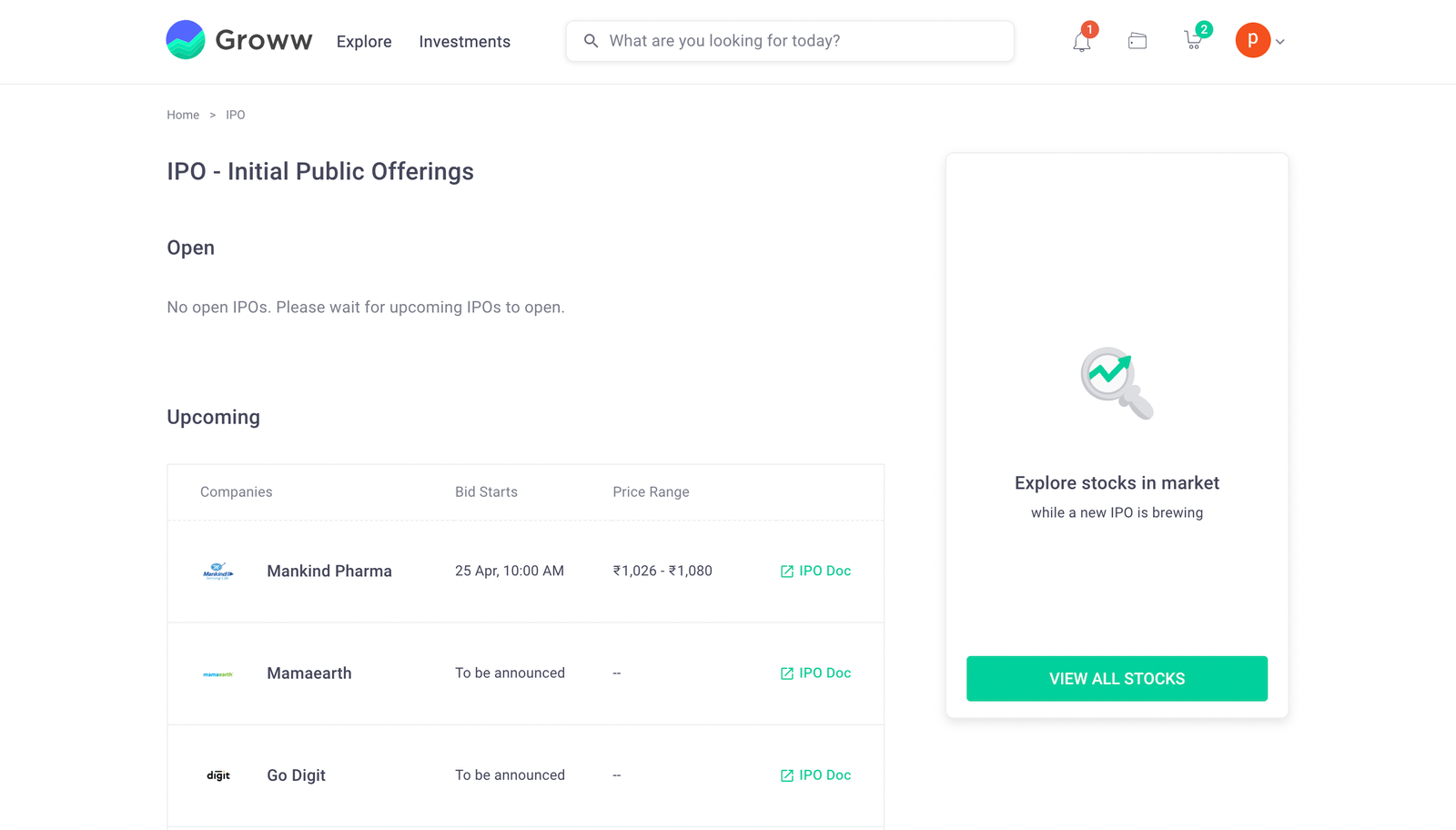Click the magnifier chart illustration
Viewport: 1456px width, 830px height.
(x=1117, y=382)
